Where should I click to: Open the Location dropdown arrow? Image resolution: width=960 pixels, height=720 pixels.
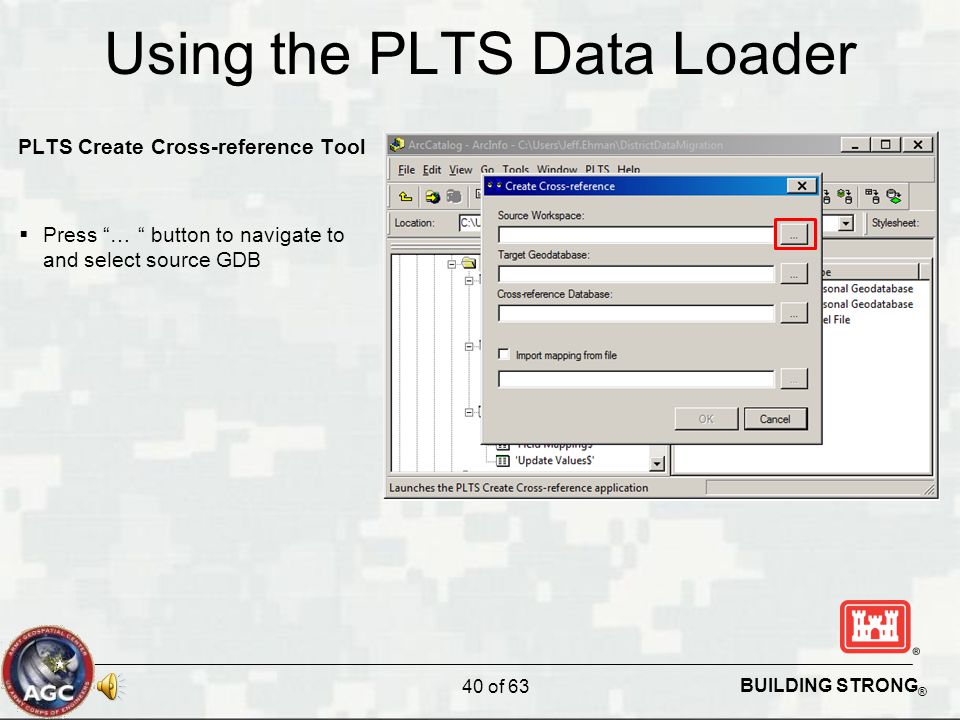846,223
